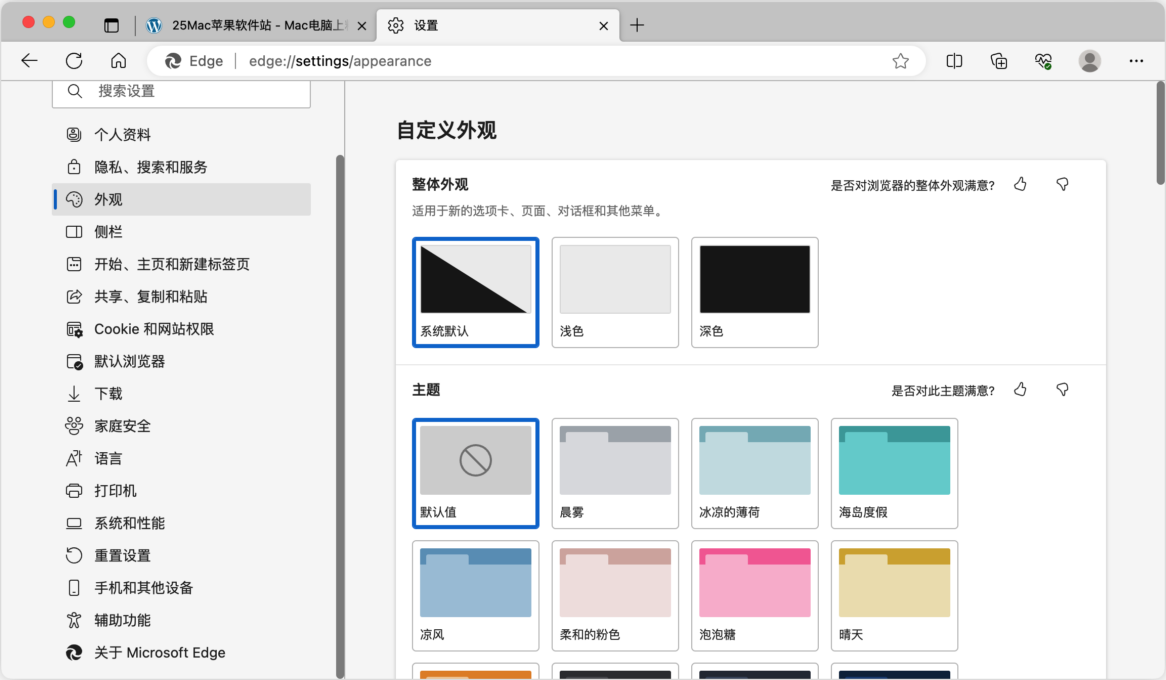Open Settings and more ellipsis menu

[x=1136, y=61]
